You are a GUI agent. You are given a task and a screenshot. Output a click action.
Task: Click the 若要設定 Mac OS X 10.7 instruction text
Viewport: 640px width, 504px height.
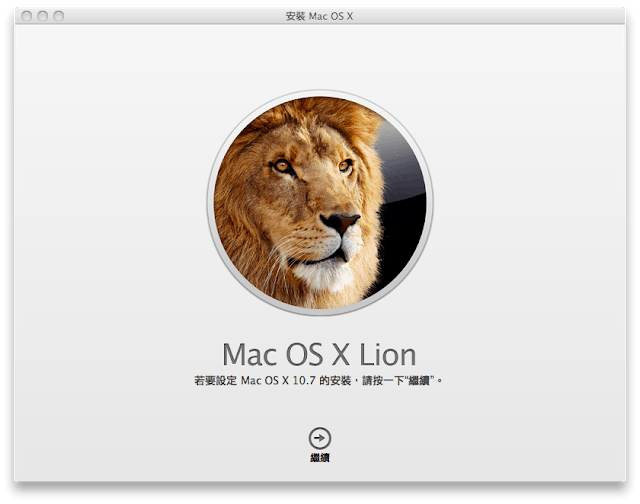coord(319,381)
